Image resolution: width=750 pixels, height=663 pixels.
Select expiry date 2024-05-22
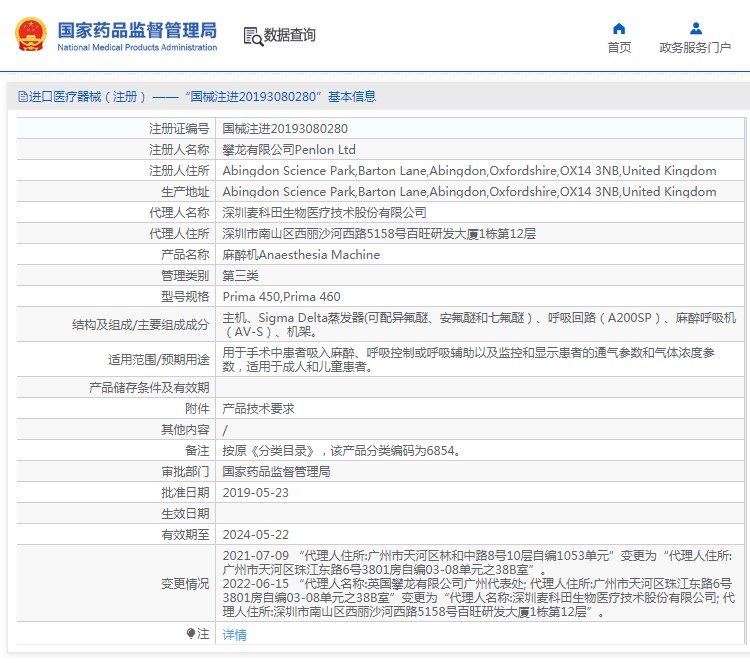pyautogui.click(x=255, y=535)
